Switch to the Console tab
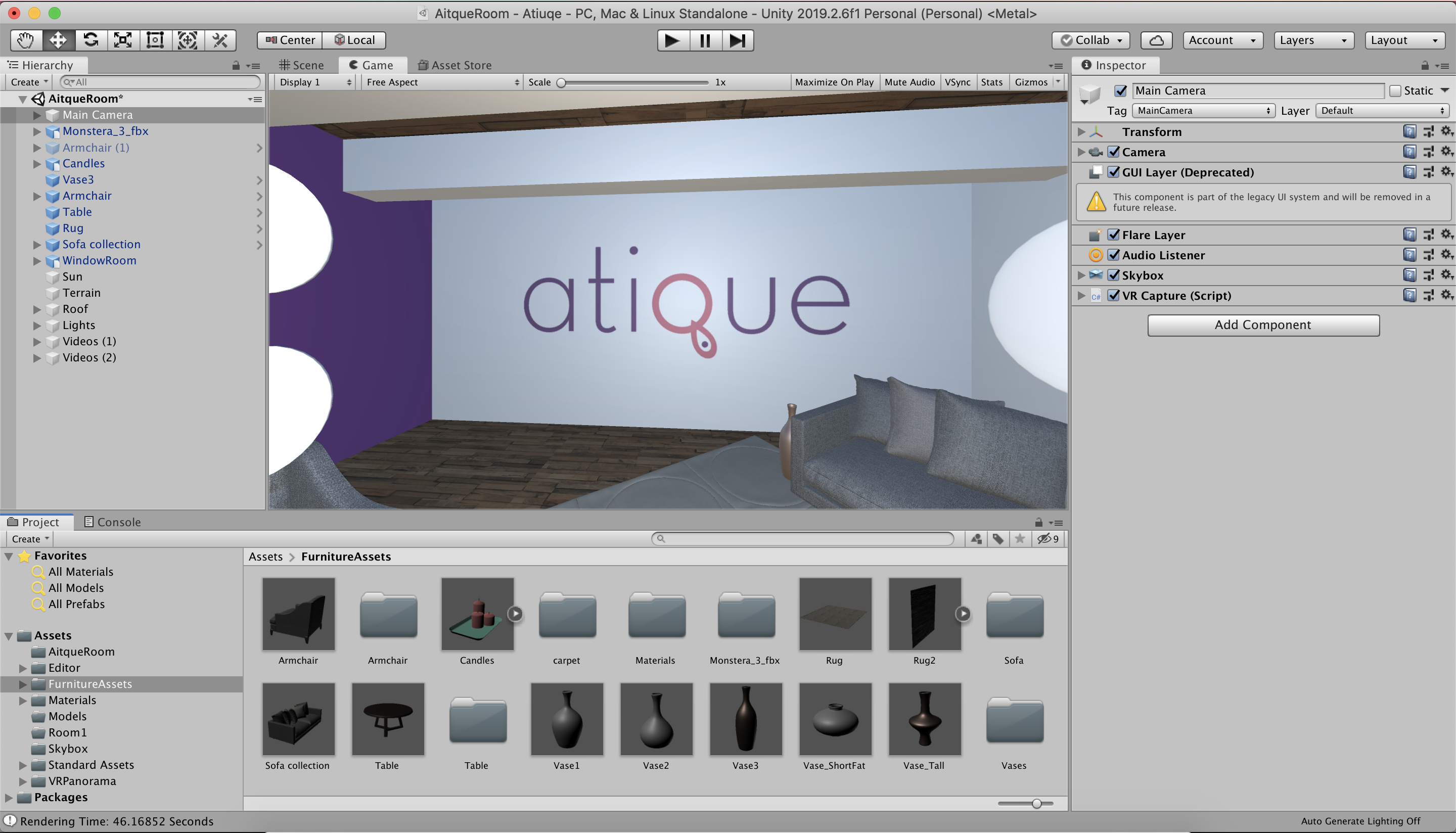The height and width of the screenshot is (833, 1456). pyautogui.click(x=112, y=522)
